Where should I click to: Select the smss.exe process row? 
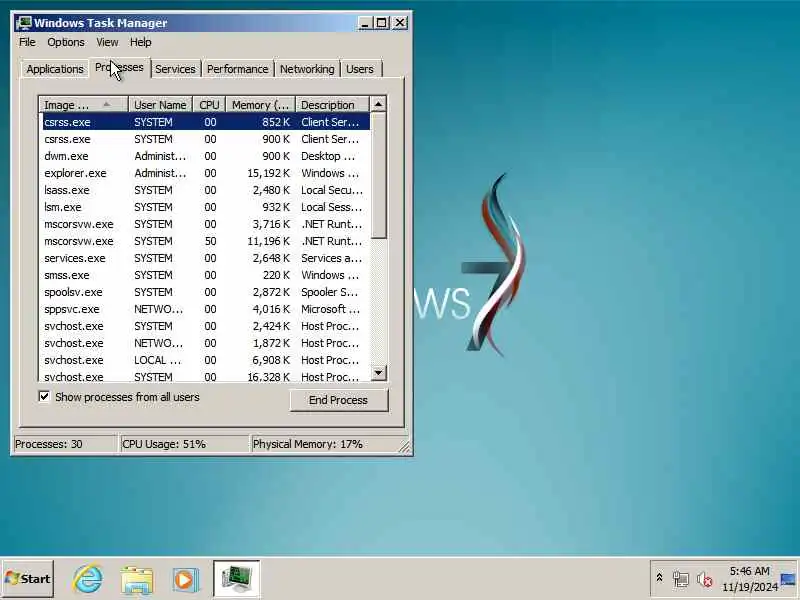pyautogui.click(x=206, y=275)
